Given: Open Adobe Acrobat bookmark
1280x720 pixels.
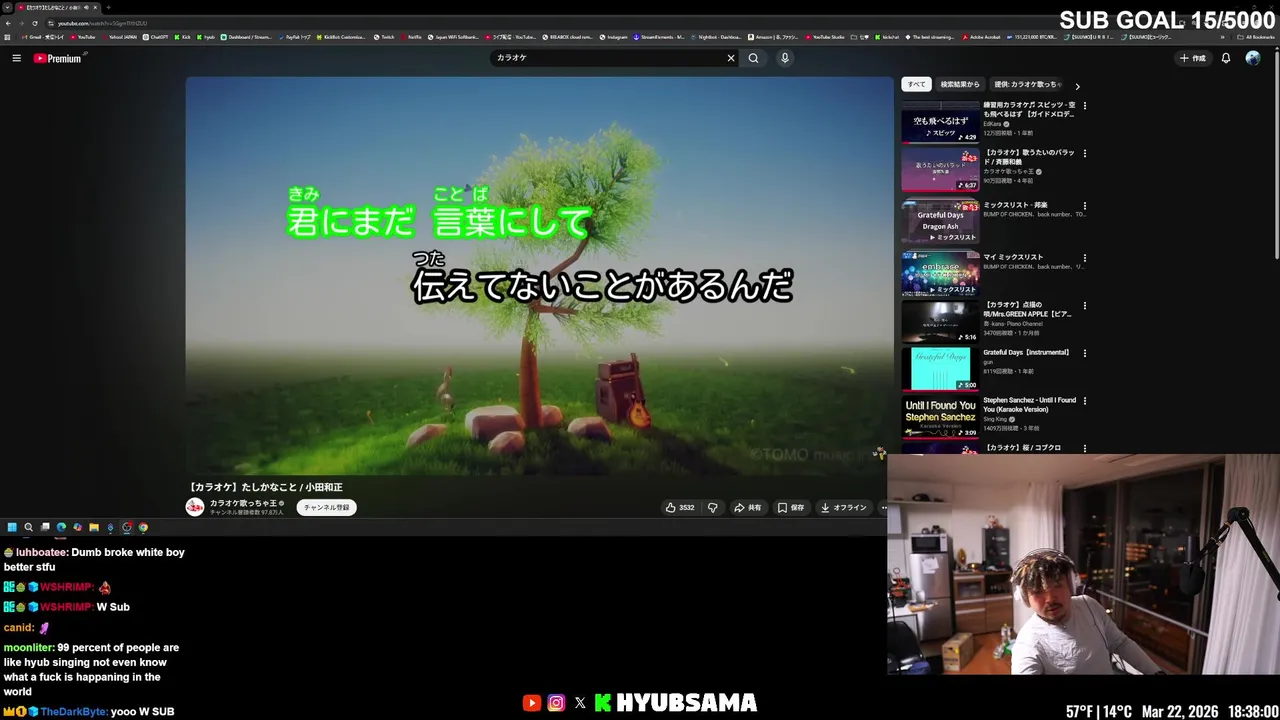Looking at the screenshot, I should [x=983, y=37].
